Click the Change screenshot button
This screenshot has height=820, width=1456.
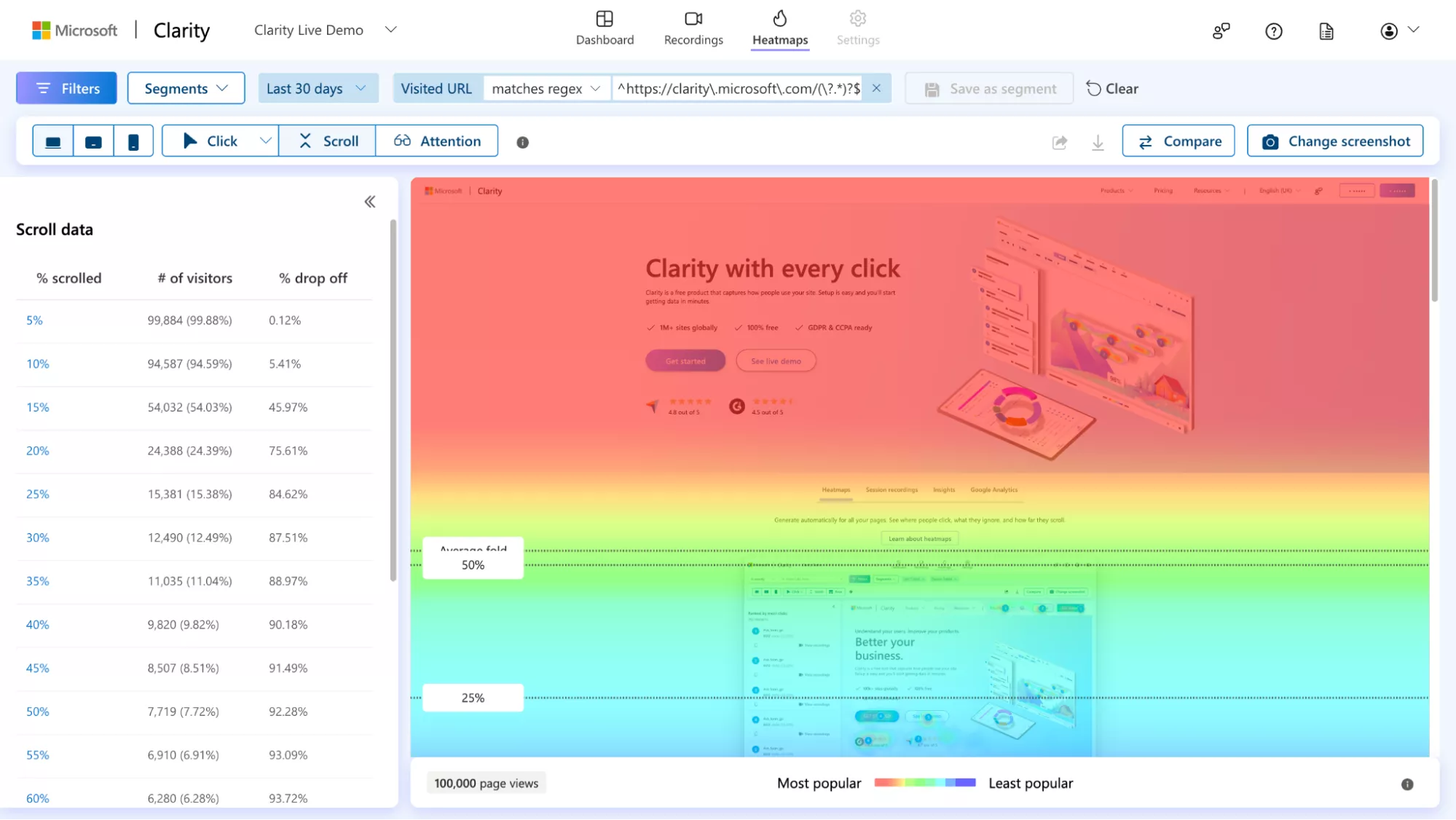(x=1335, y=141)
